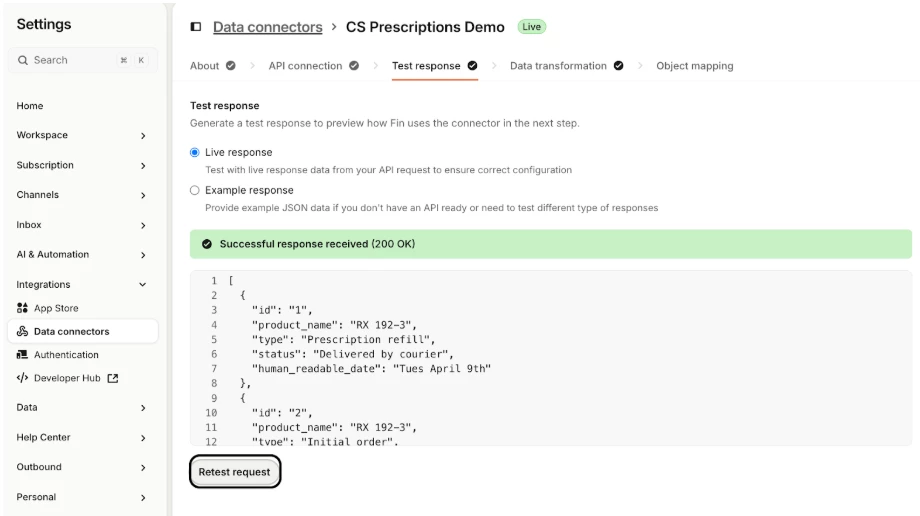Open the Data connectors breadcrumb link

pyautogui.click(x=267, y=27)
